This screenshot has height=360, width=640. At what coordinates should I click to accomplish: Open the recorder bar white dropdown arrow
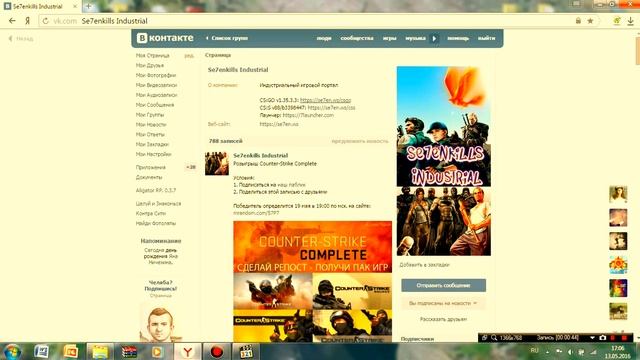(x=592, y=338)
